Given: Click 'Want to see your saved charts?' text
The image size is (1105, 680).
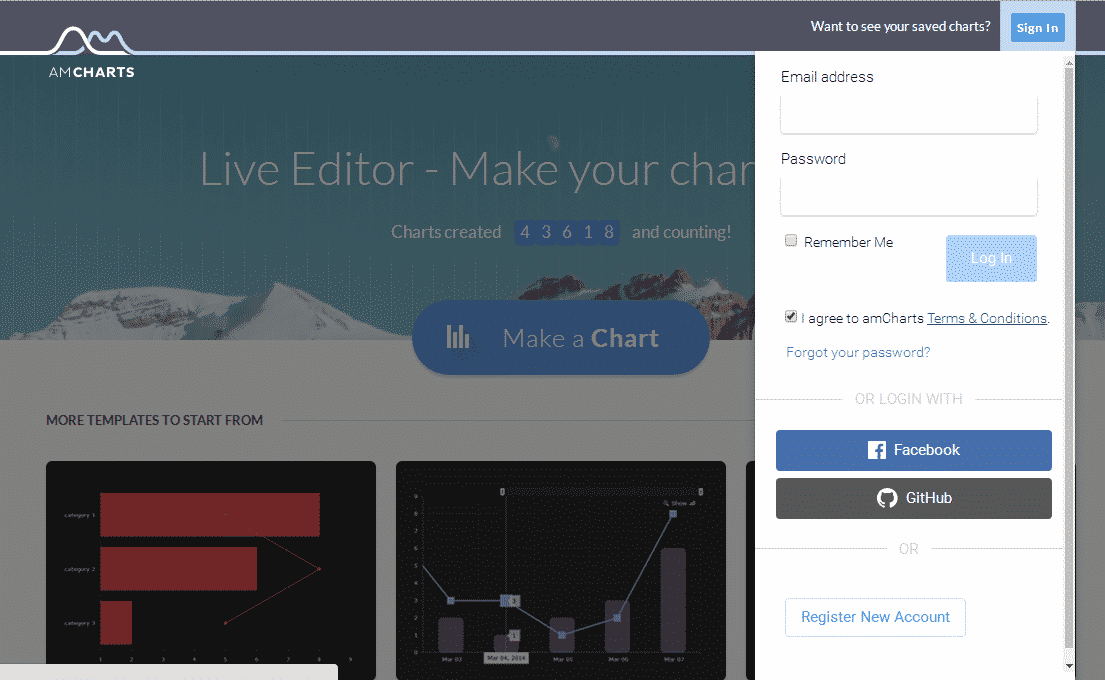Looking at the screenshot, I should 900,26.
